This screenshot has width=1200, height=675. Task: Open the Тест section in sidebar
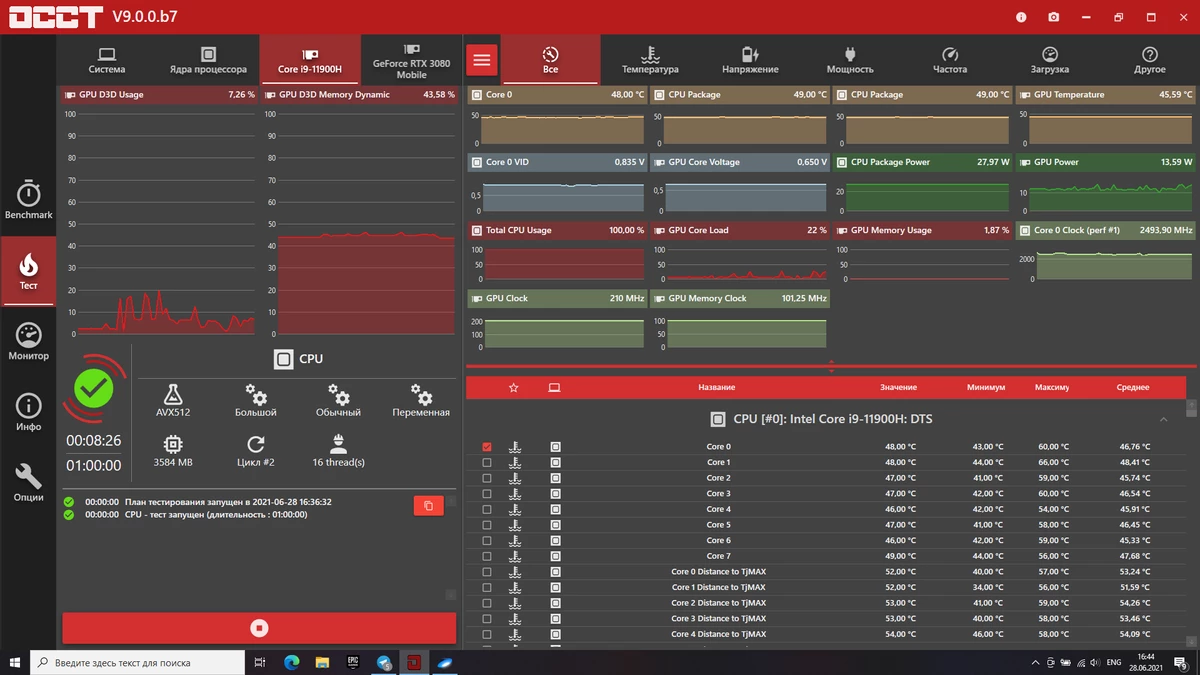(28, 271)
